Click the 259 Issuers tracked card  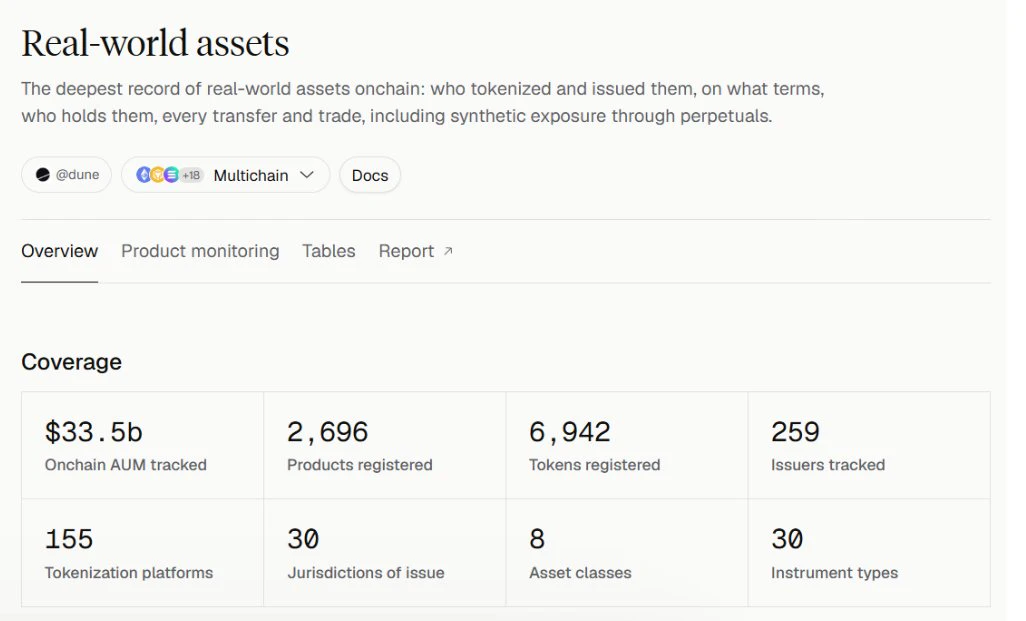(x=869, y=446)
